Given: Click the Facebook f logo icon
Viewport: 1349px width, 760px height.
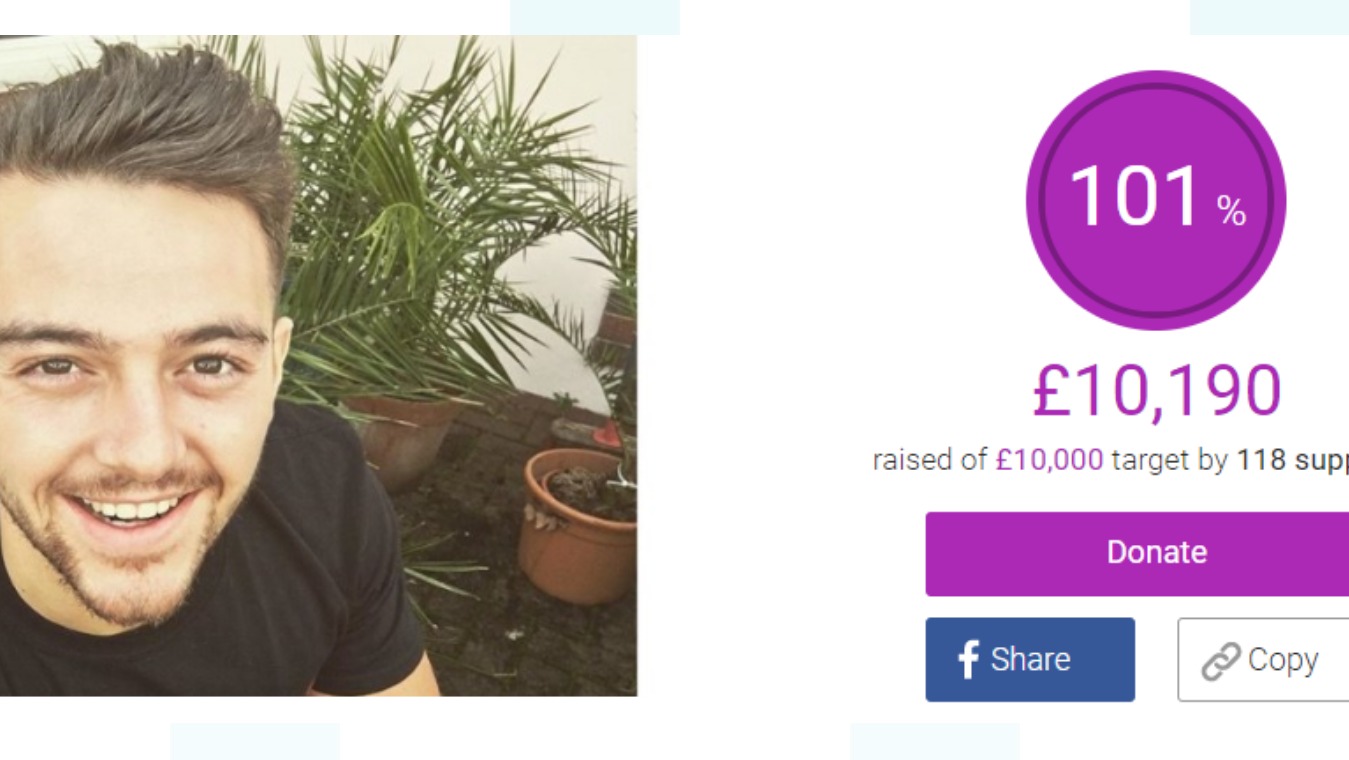Looking at the screenshot, I should click(x=967, y=660).
